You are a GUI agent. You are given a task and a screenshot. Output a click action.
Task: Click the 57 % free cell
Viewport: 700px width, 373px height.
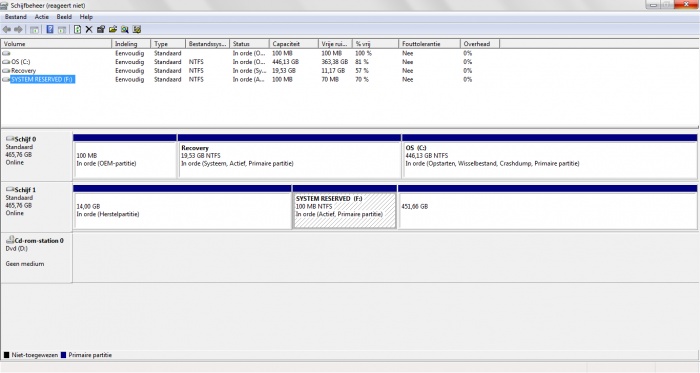pyautogui.click(x=362, y=71)
